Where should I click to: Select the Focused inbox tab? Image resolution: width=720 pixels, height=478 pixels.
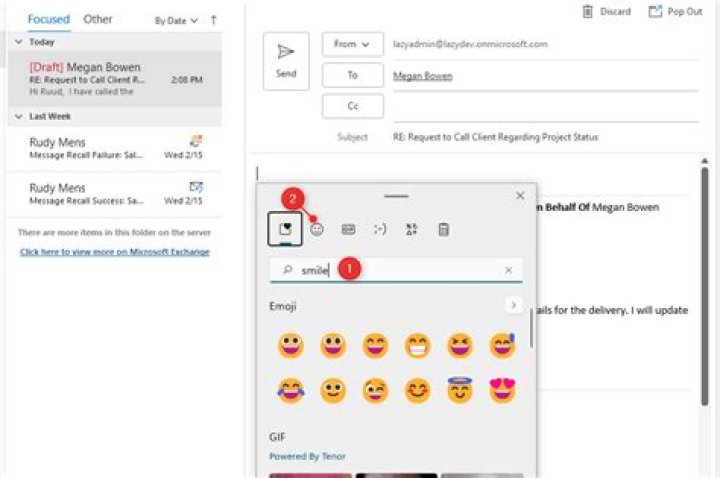coord(48,19)
